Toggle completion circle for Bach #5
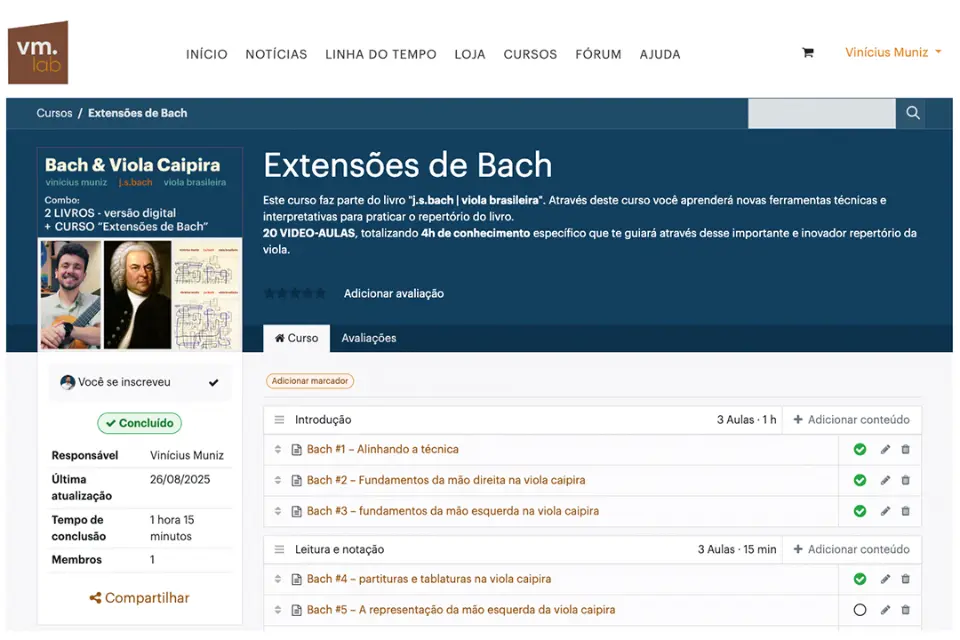This screenshot has width=960, height=640. point(858,609)
